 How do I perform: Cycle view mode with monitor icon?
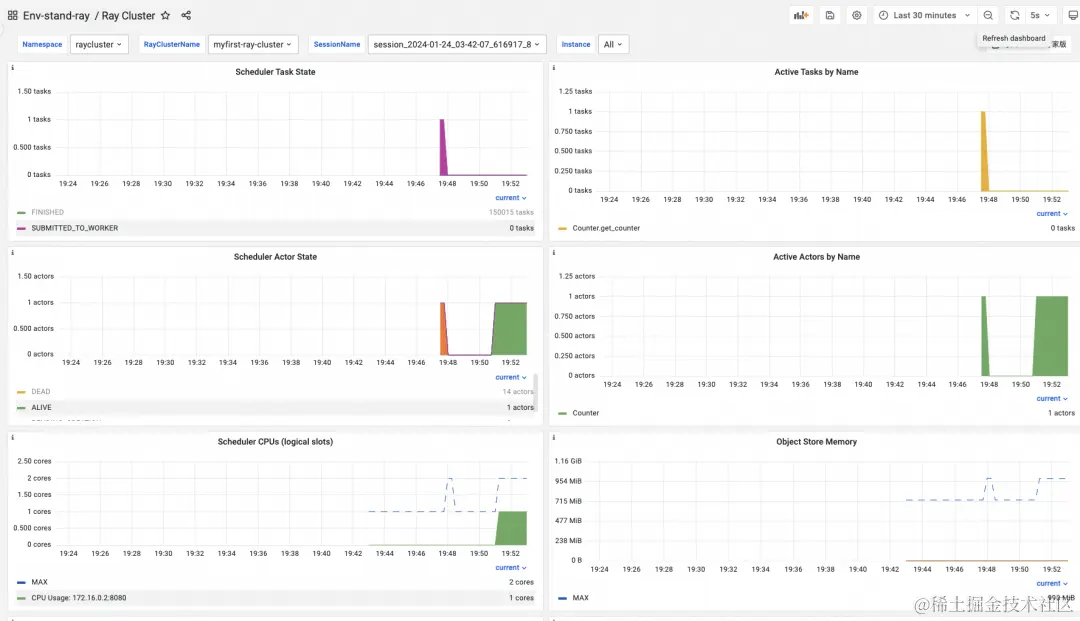1072,15
